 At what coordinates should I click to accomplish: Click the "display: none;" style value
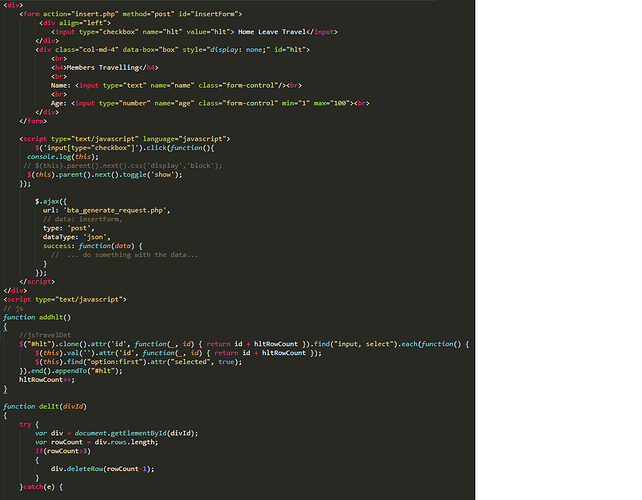pos(240,50)
